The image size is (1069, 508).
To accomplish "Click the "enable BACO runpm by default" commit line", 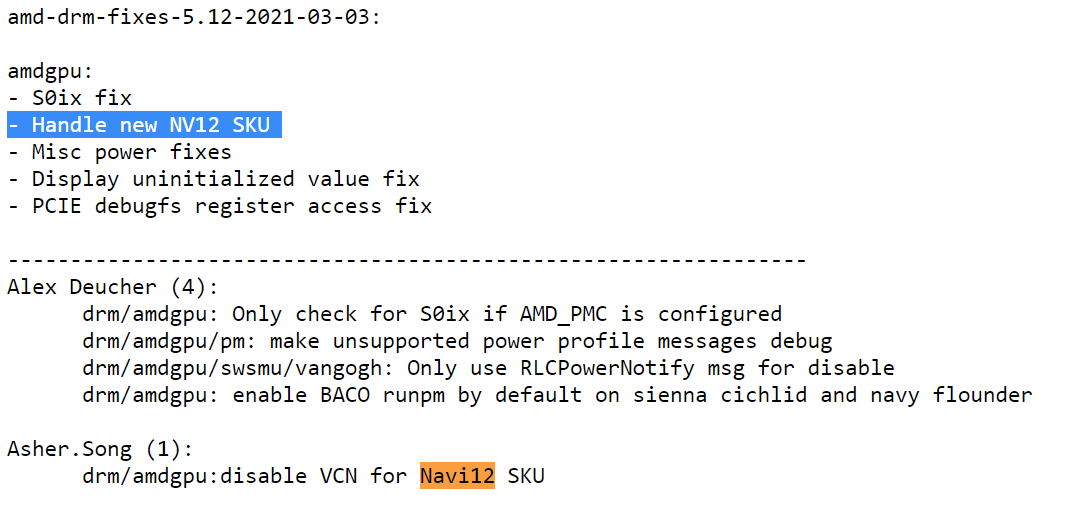I will 557,395.
